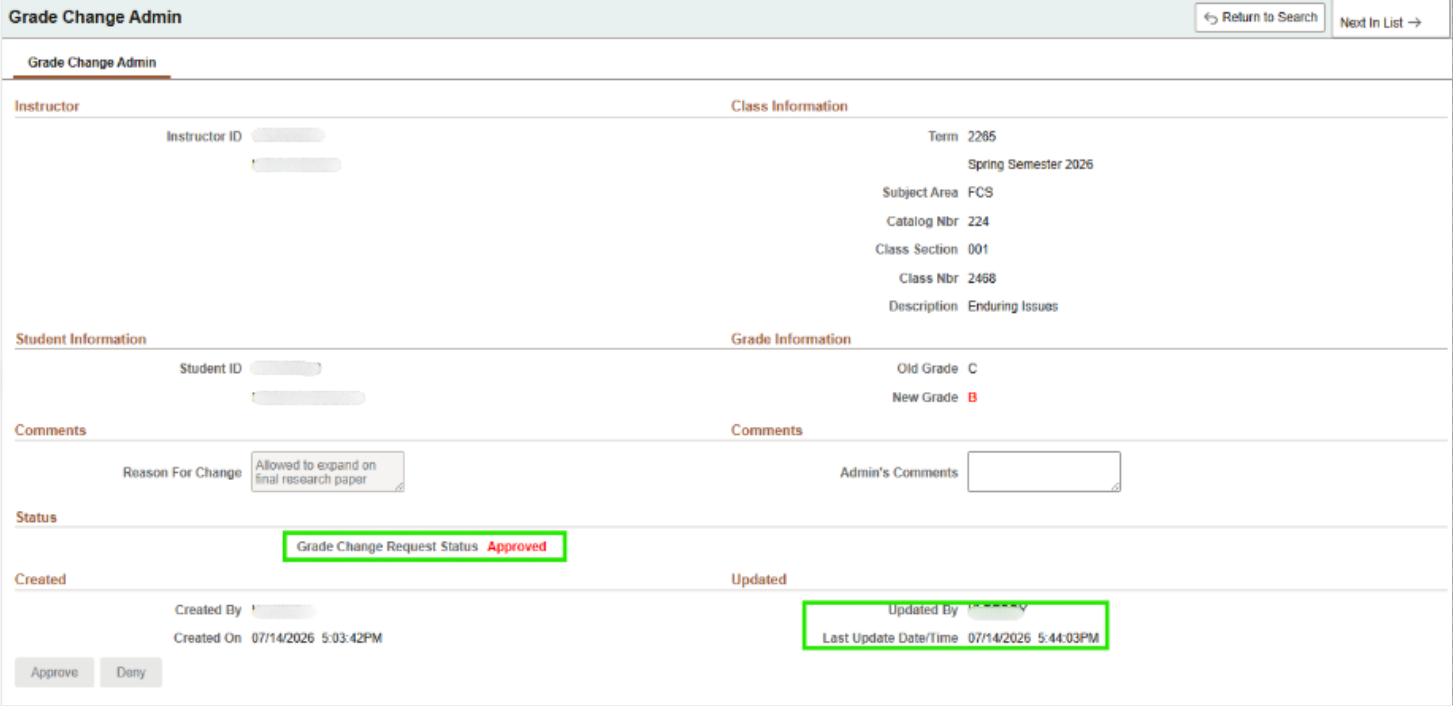Click the Grade Information section heading
The height and width of the screenshot is (706, 1453).
pyautogui.click(x=791, y=339)
